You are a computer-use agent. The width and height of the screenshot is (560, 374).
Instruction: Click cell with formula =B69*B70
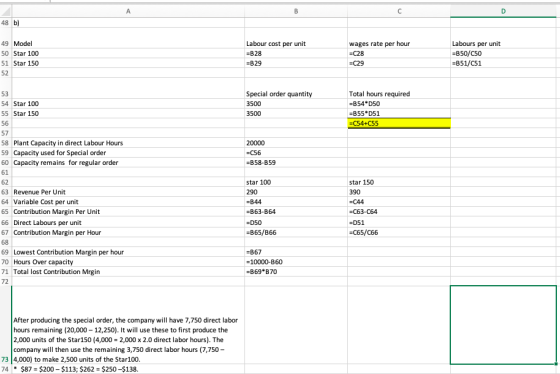[x=296, y=271]
